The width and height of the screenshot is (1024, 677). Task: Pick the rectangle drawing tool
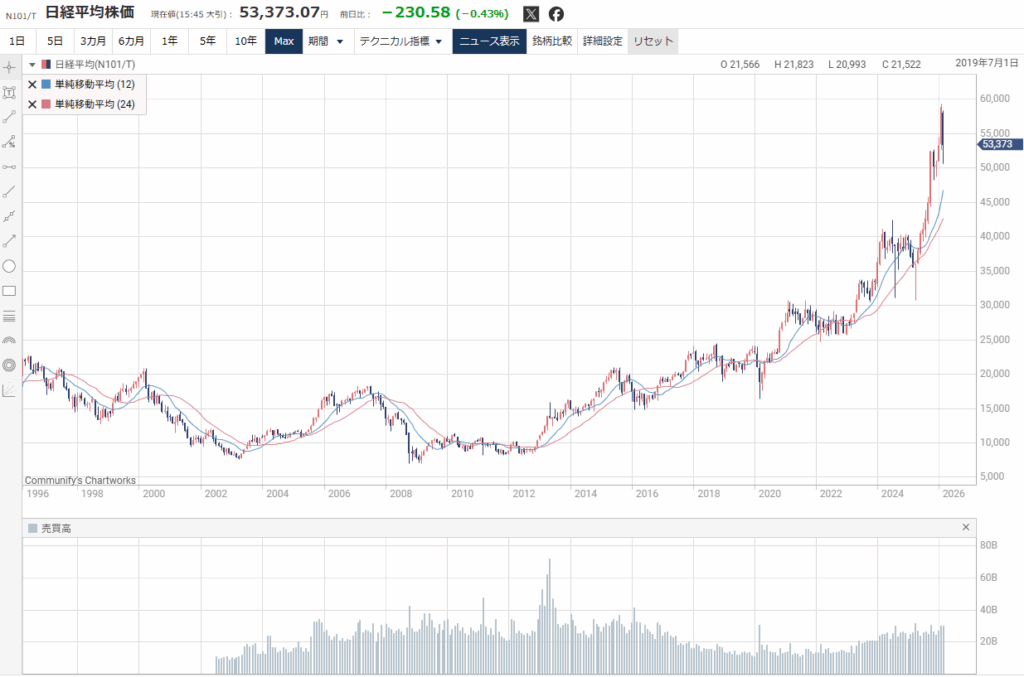click(x=9, y=291)
